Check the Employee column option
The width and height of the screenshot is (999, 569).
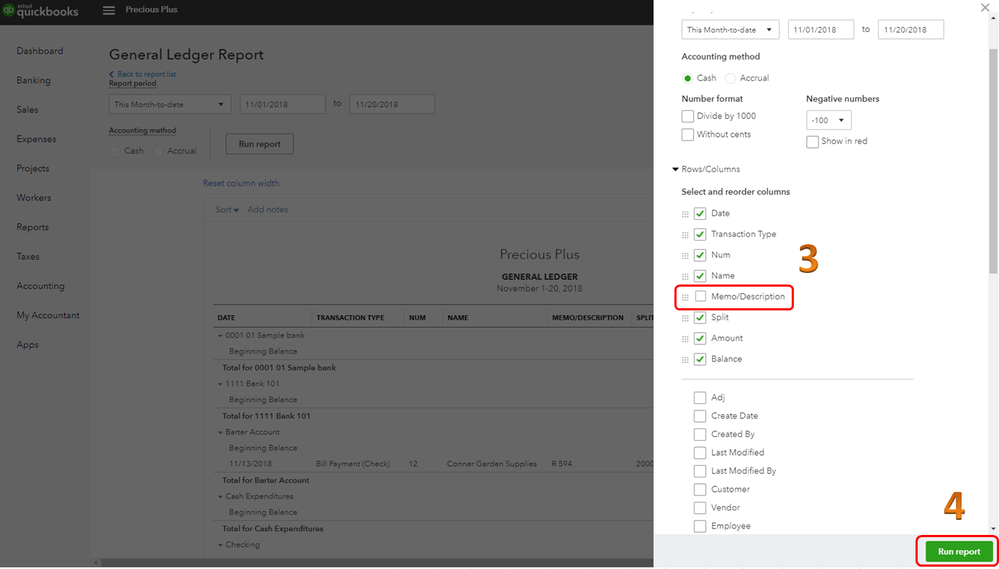(x=700, y=526)
